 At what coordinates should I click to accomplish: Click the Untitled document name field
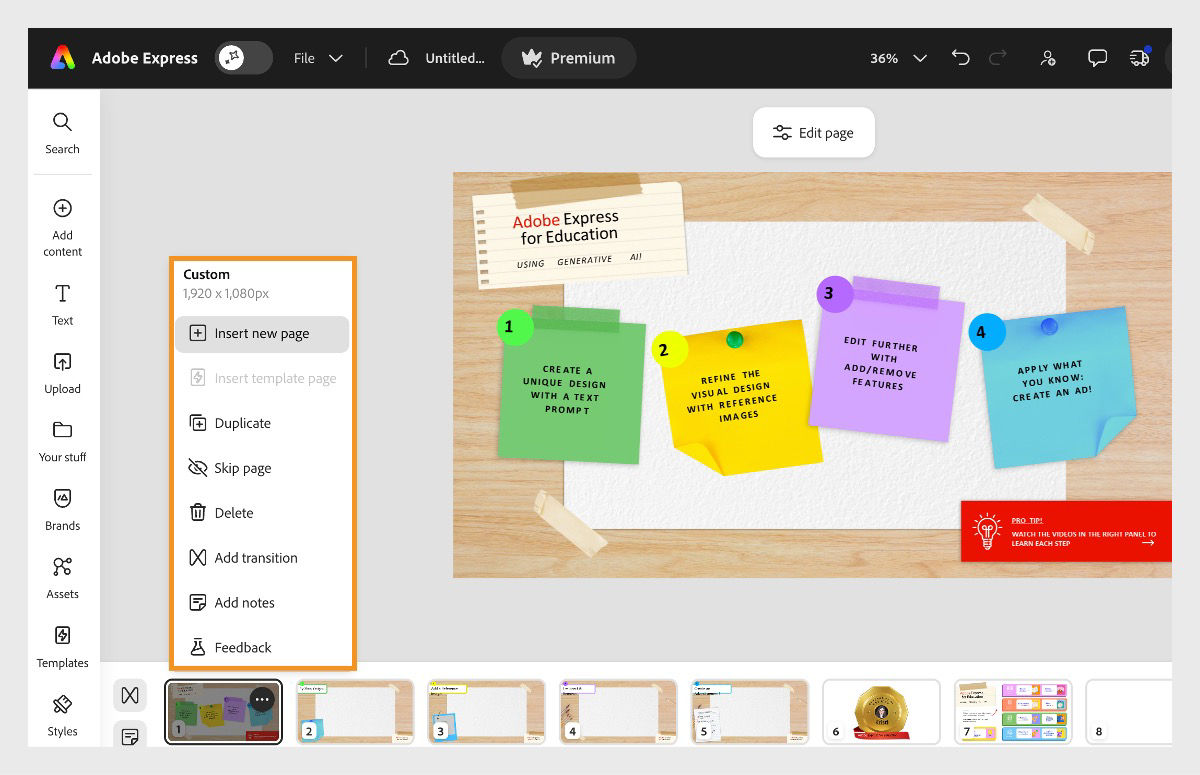[455, 58]
